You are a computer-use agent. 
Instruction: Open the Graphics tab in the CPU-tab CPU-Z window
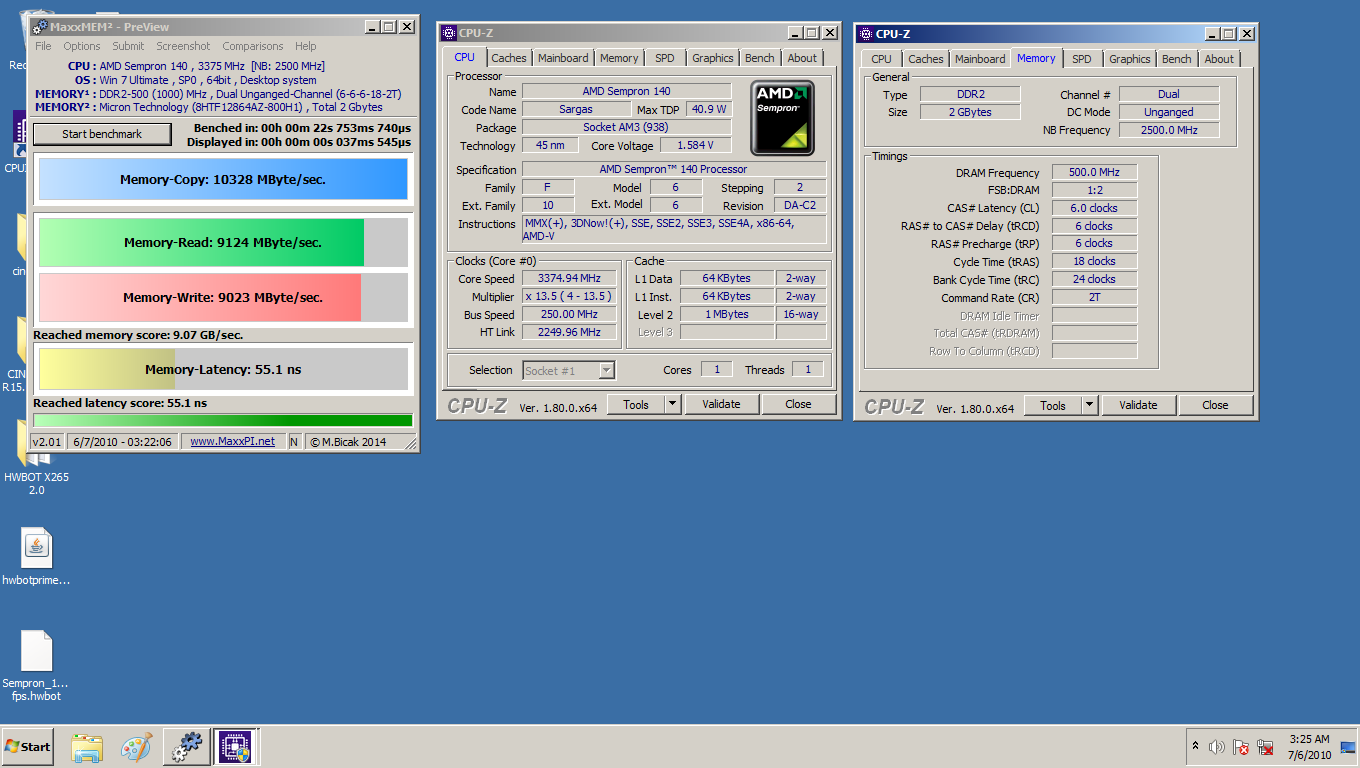(x=712, y=58)
